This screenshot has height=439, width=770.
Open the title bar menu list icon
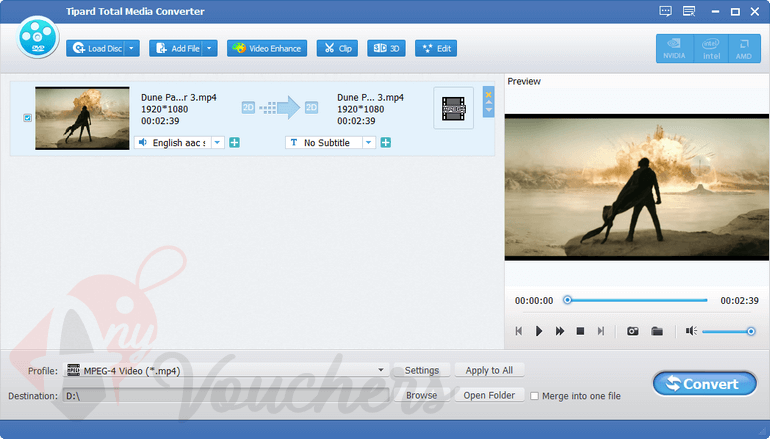[689, 11]
